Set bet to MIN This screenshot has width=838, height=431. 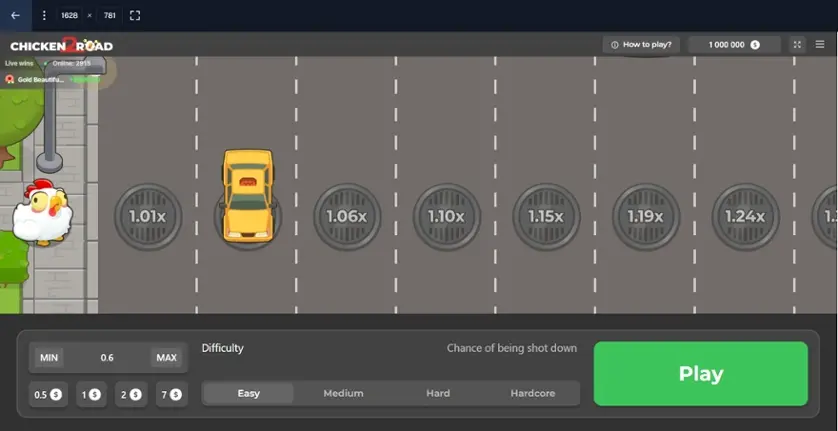(x=49, y=358)
